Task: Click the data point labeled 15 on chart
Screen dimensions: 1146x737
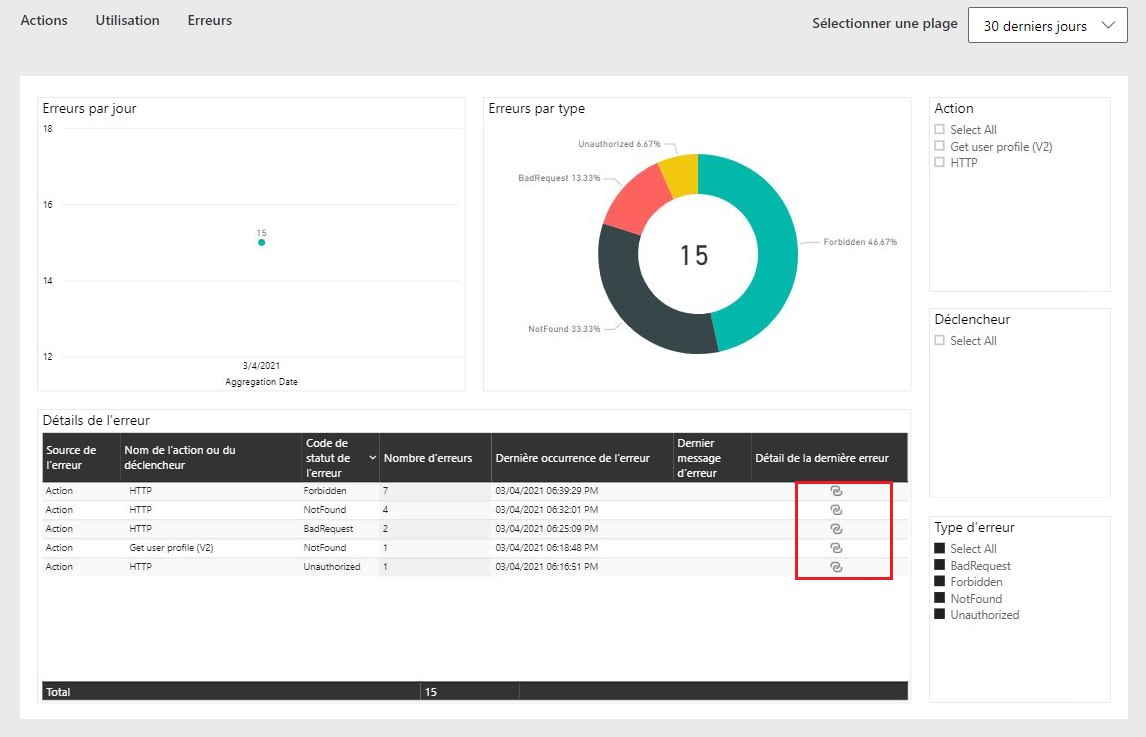Action: [x=262, y=242]
